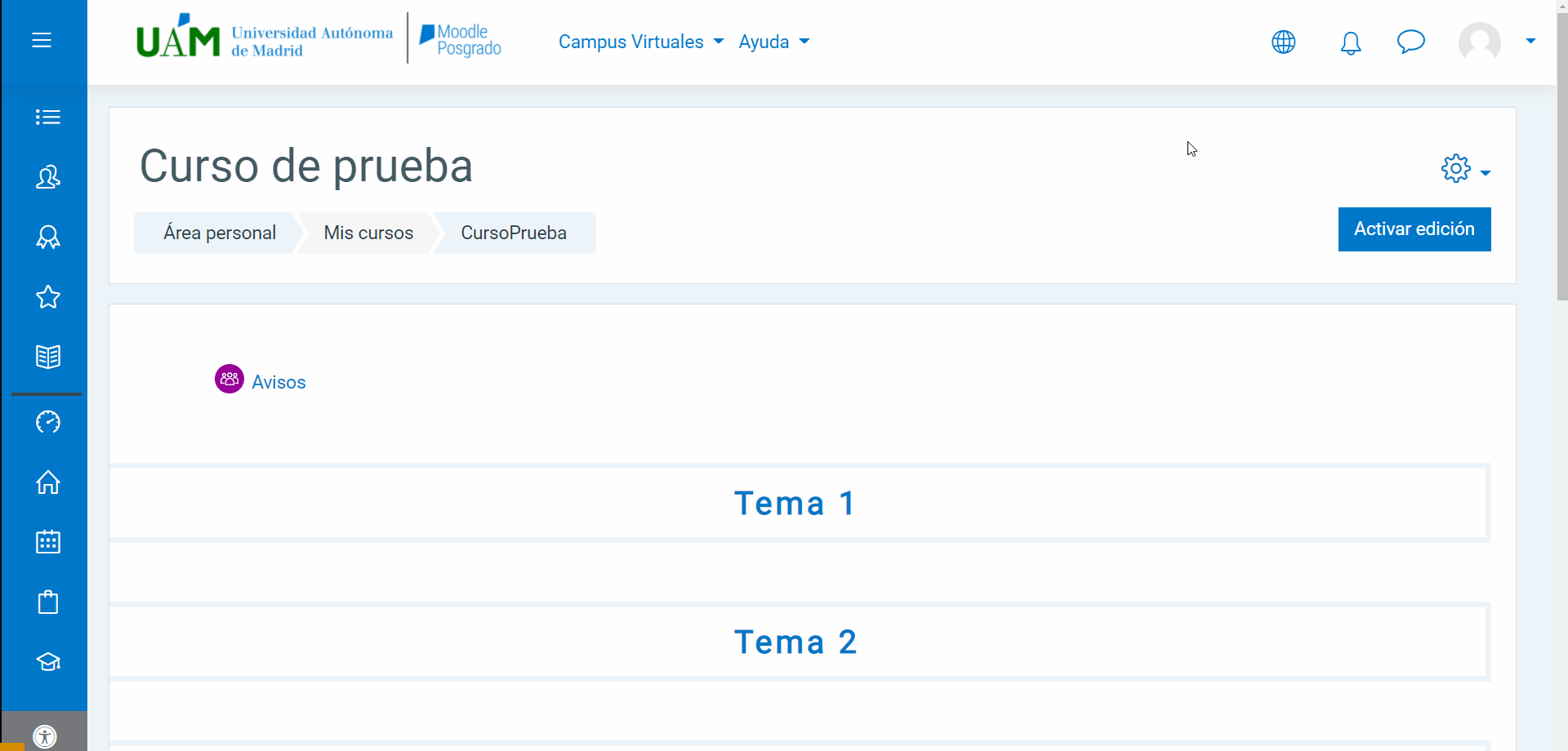Open the participants icon in sidebar

pyautogui.click(x=48, y=177)
